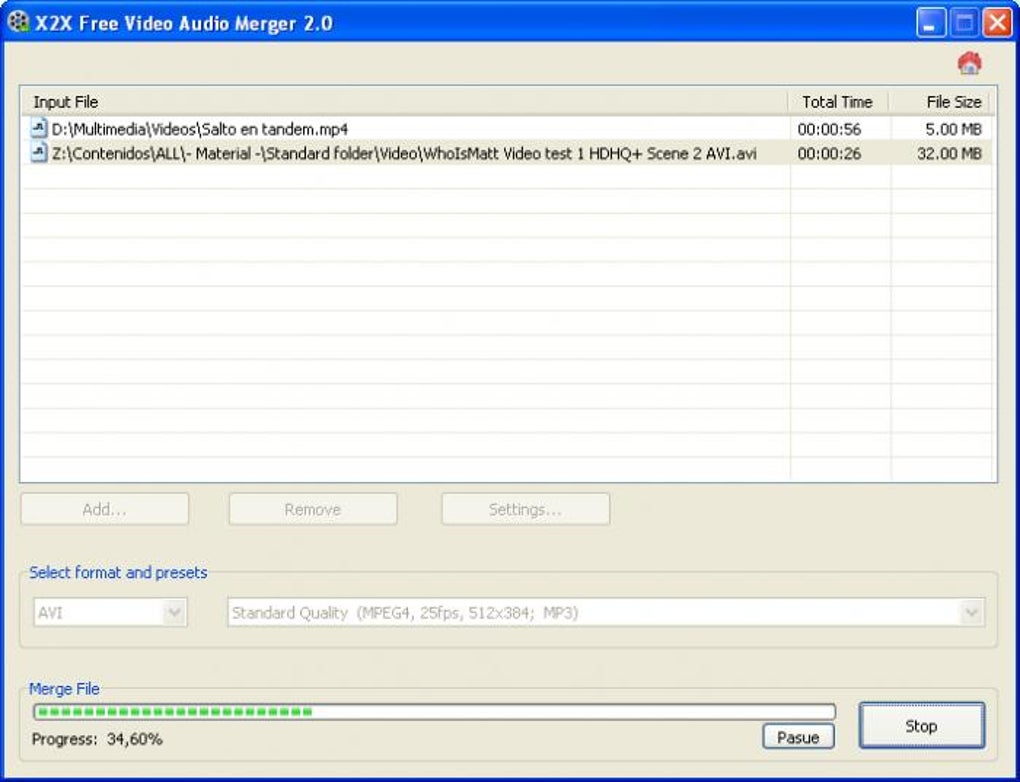1020x782 pixels.
Task: Click the 00:00:26 total time cell
Action: 829,154
